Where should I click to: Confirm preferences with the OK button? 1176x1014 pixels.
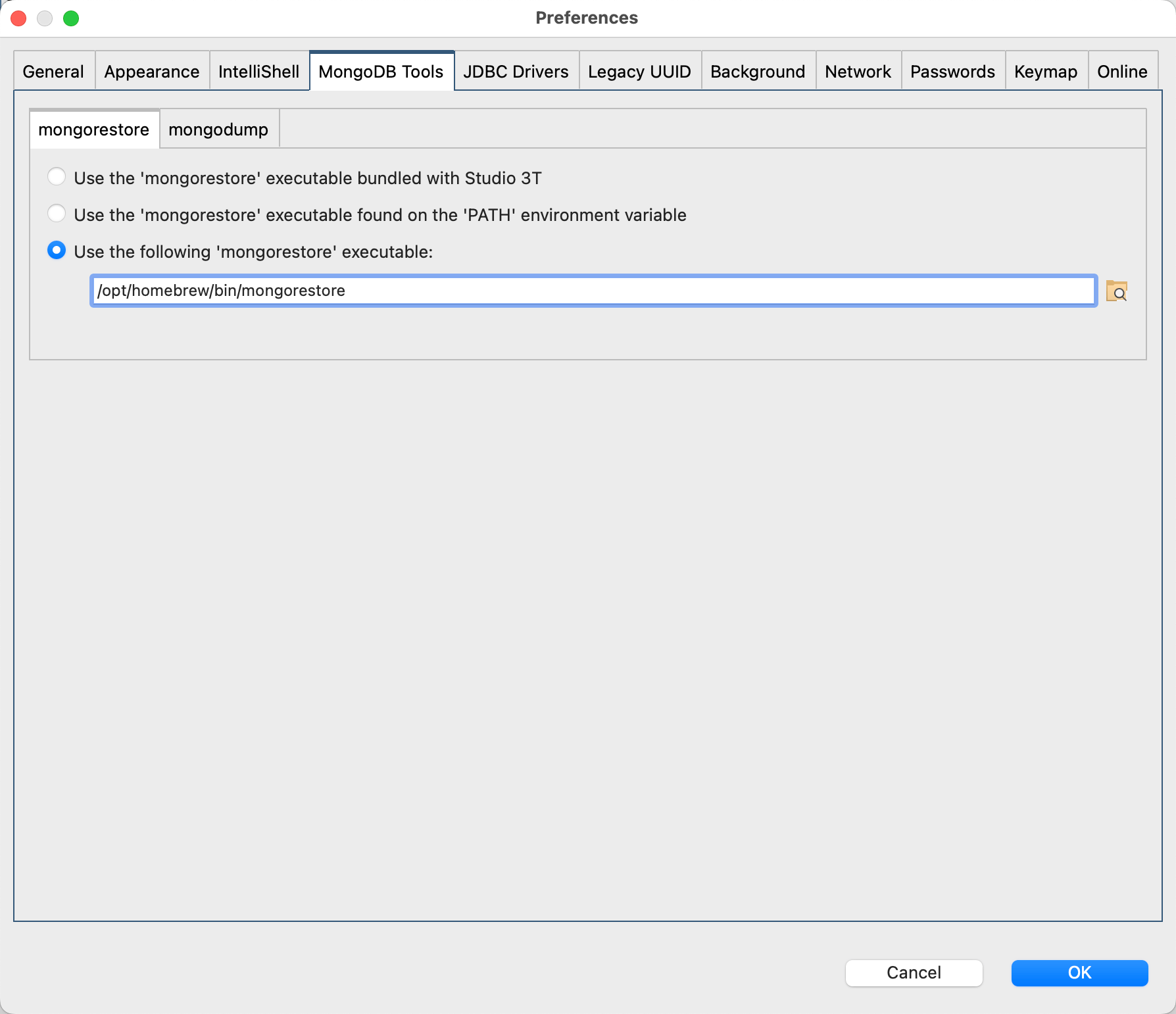coord(1079,973)
